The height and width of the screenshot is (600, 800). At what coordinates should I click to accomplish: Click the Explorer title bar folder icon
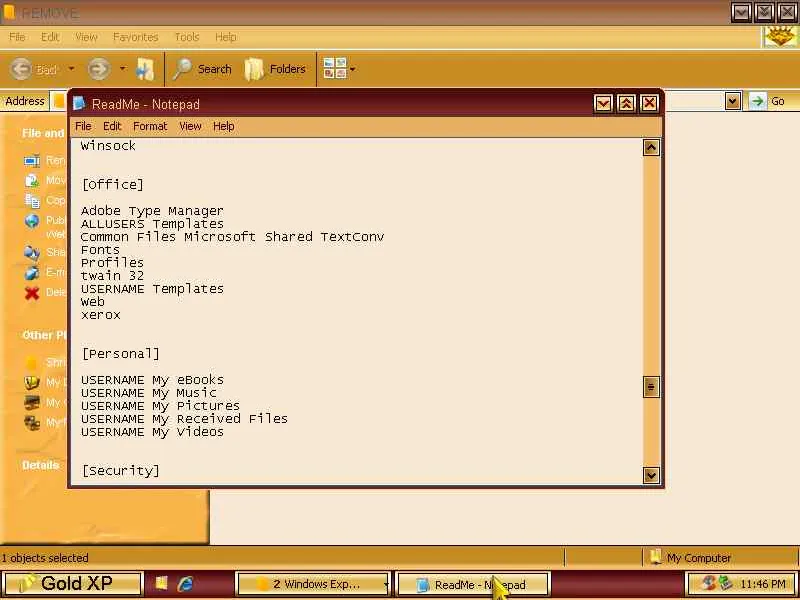pos(9,11)
